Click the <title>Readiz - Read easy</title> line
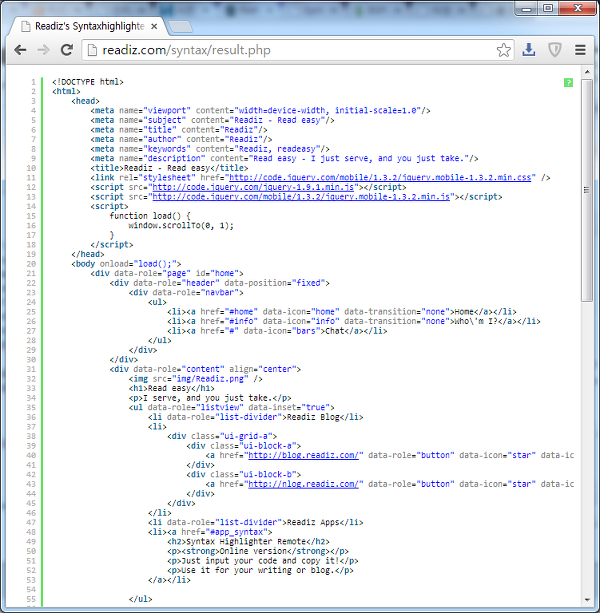Viewport: 600px width, 613px height. tap(169, 168)
